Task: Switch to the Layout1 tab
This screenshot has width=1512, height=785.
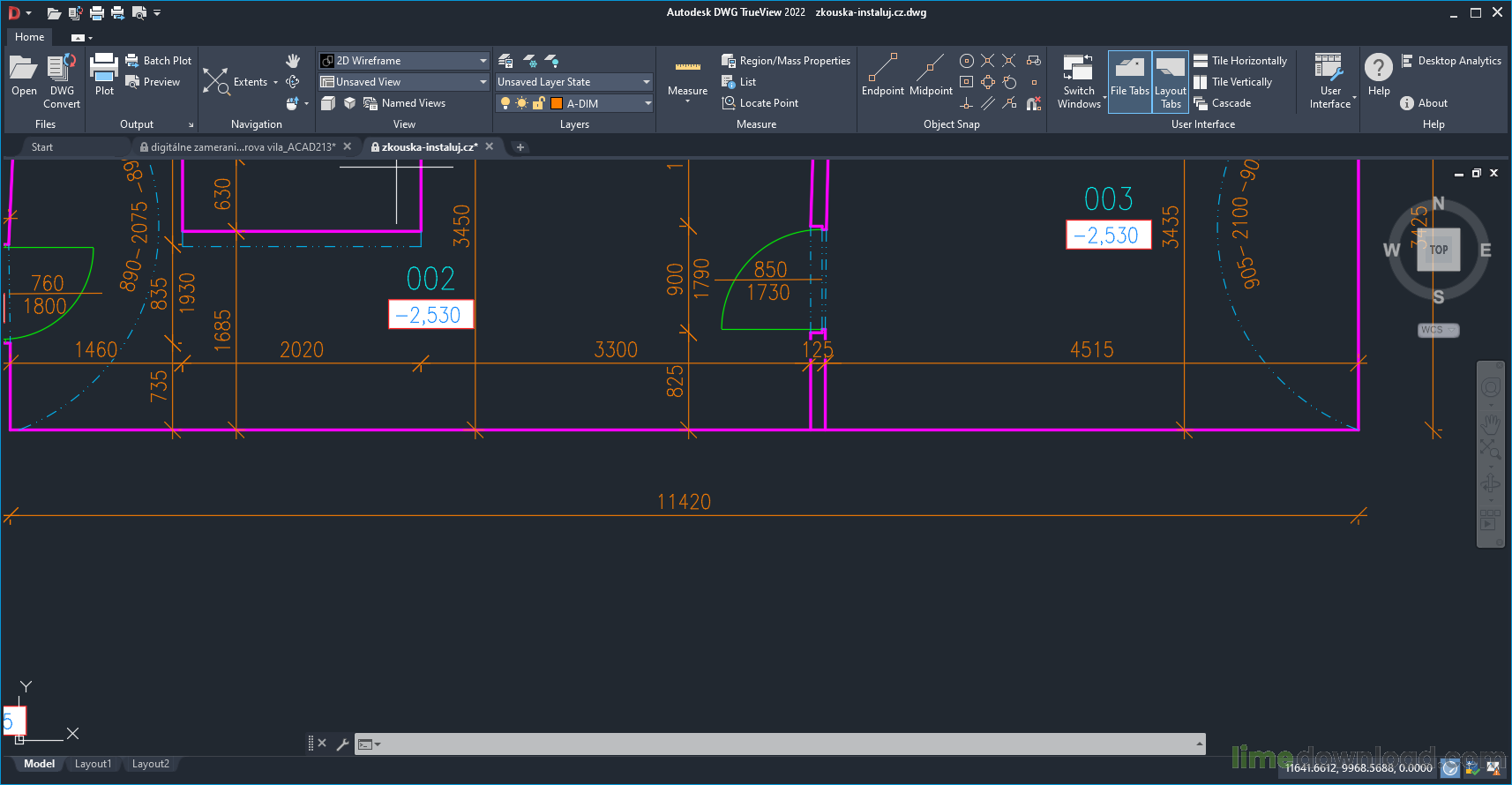Action: point(93,764)
